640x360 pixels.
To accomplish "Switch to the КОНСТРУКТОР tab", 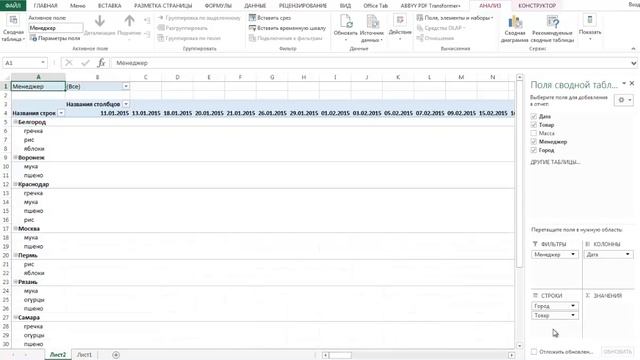I will pyautogui.click(x=537, y=6).
